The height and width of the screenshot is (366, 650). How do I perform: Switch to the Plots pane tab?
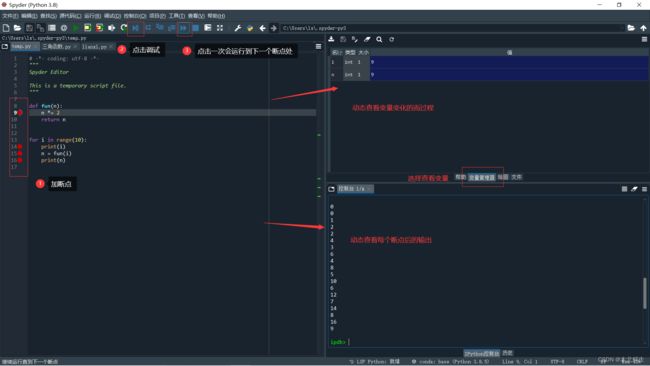pos(503,177)
